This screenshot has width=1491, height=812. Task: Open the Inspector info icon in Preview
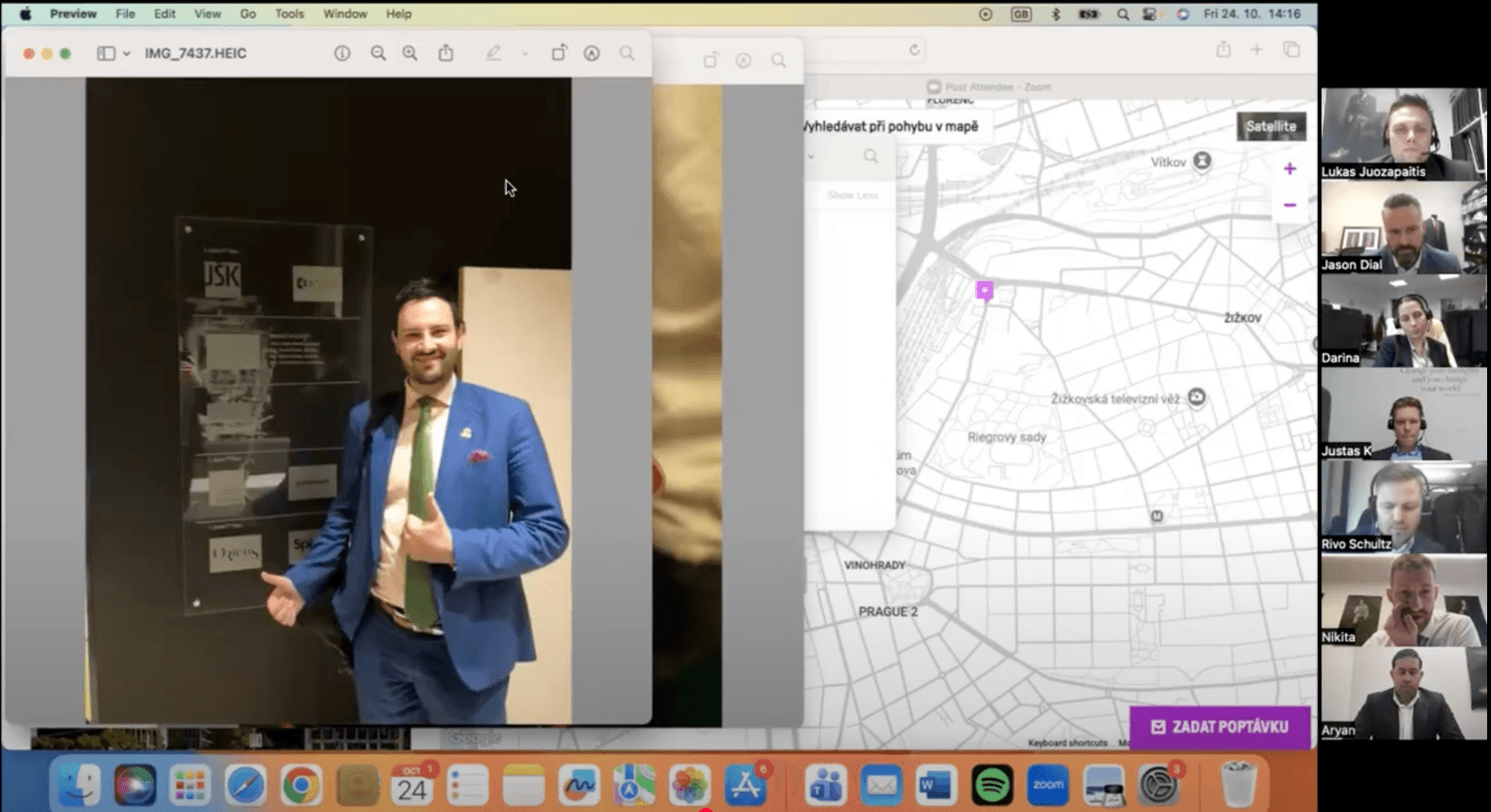pyautogui.click(x=342, y=54)
